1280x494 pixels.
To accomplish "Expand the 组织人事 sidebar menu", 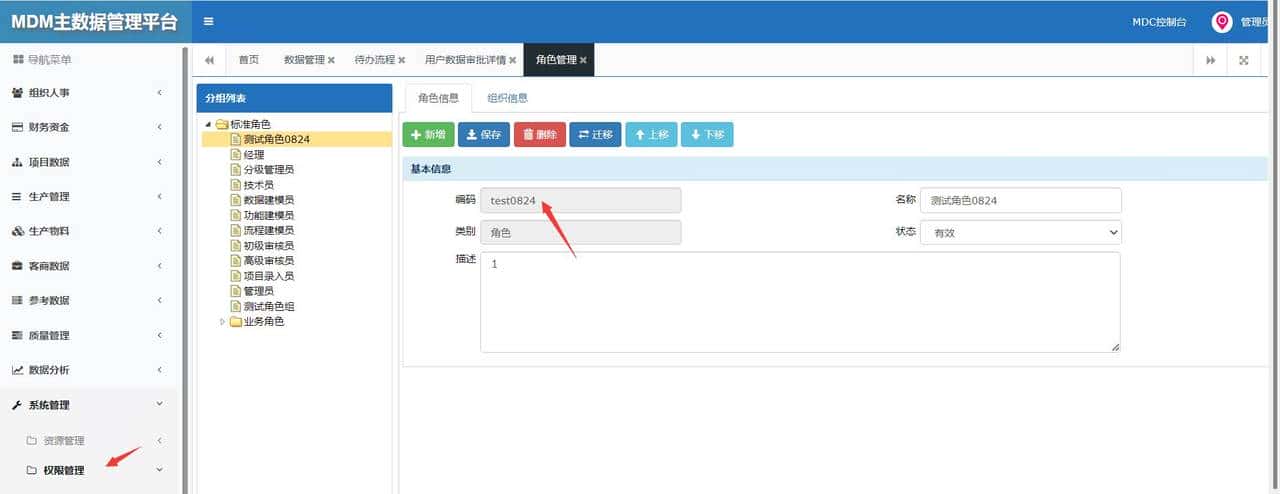I will pyautogui.click(x=88, y=93).
